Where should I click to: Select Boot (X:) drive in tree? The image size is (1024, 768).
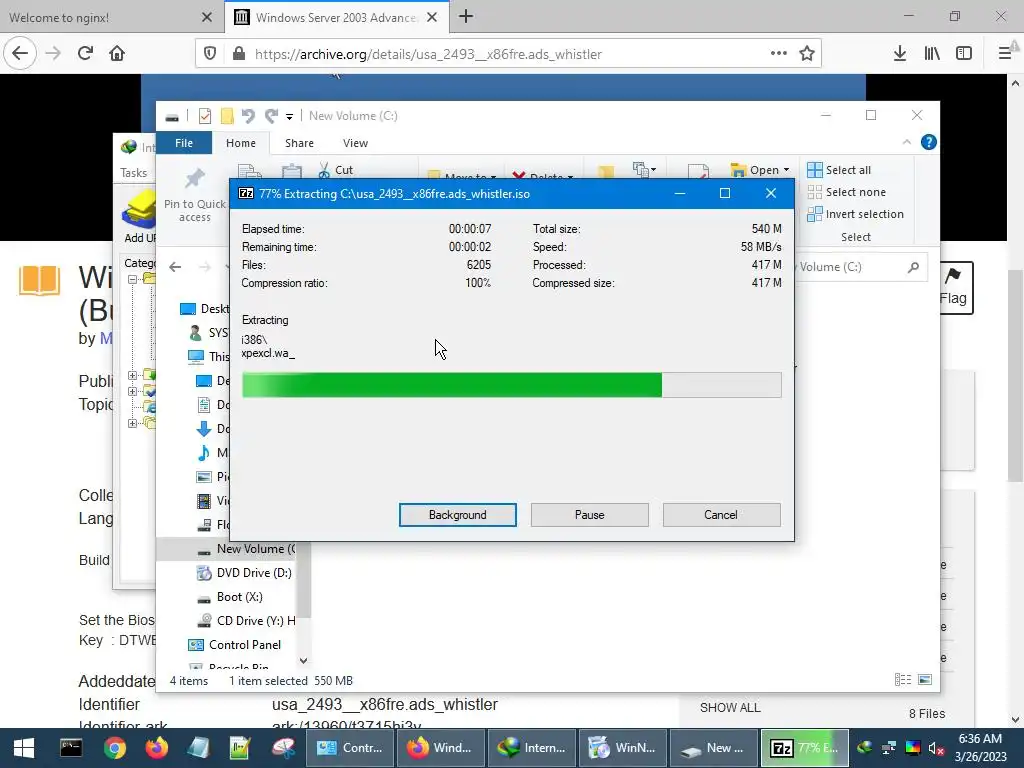(230, 597)
